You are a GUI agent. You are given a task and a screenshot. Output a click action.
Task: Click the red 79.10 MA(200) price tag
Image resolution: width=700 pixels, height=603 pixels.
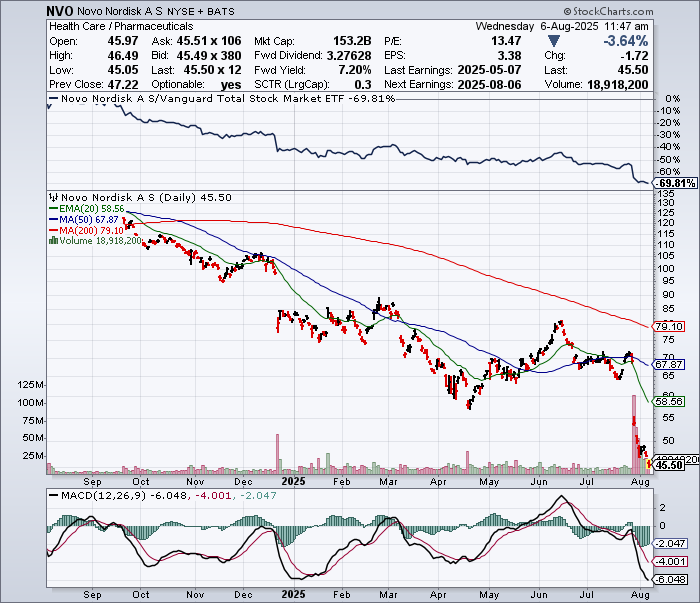click(x=667, y=327)
